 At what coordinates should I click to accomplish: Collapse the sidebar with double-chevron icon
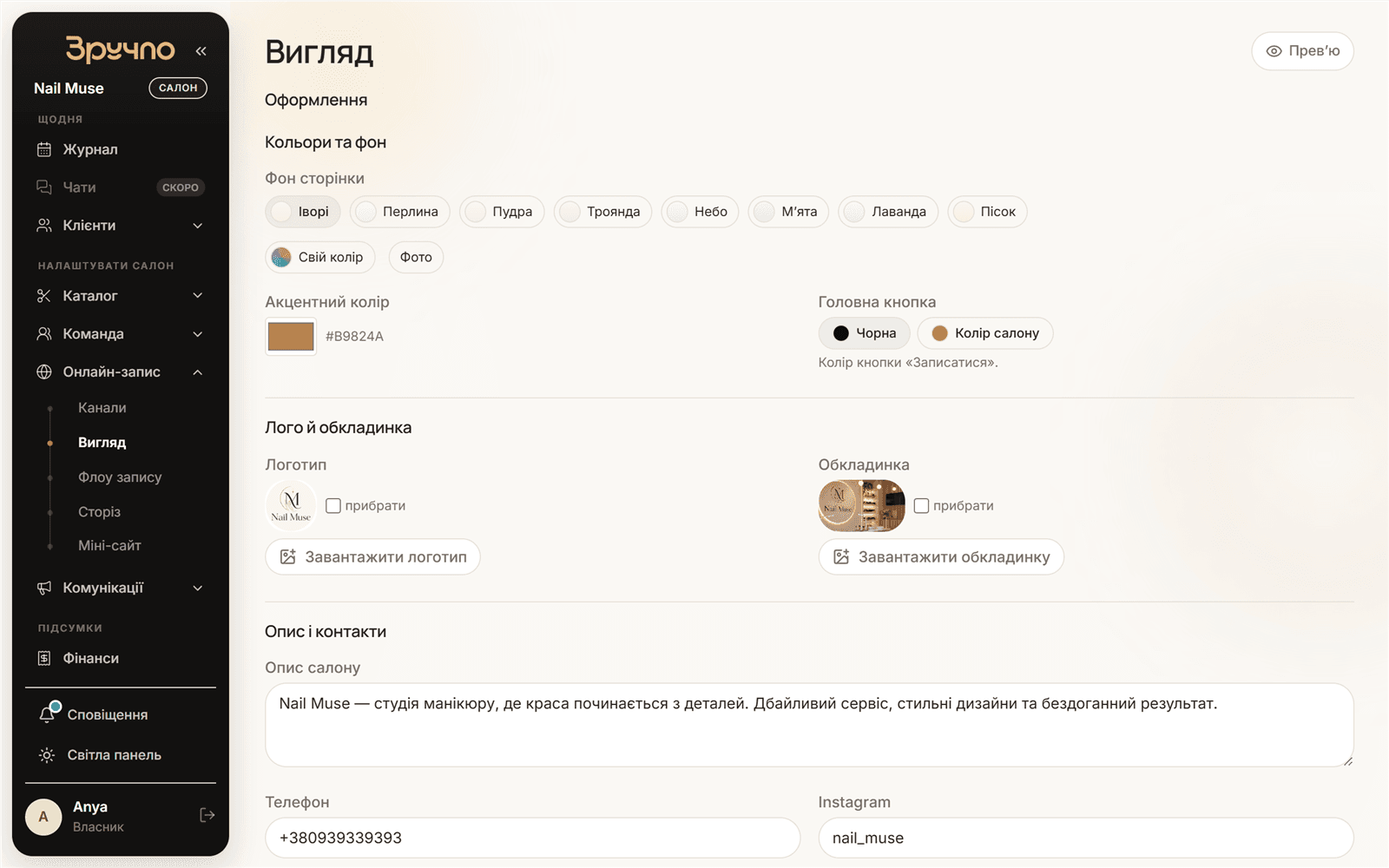coord(201,51)
